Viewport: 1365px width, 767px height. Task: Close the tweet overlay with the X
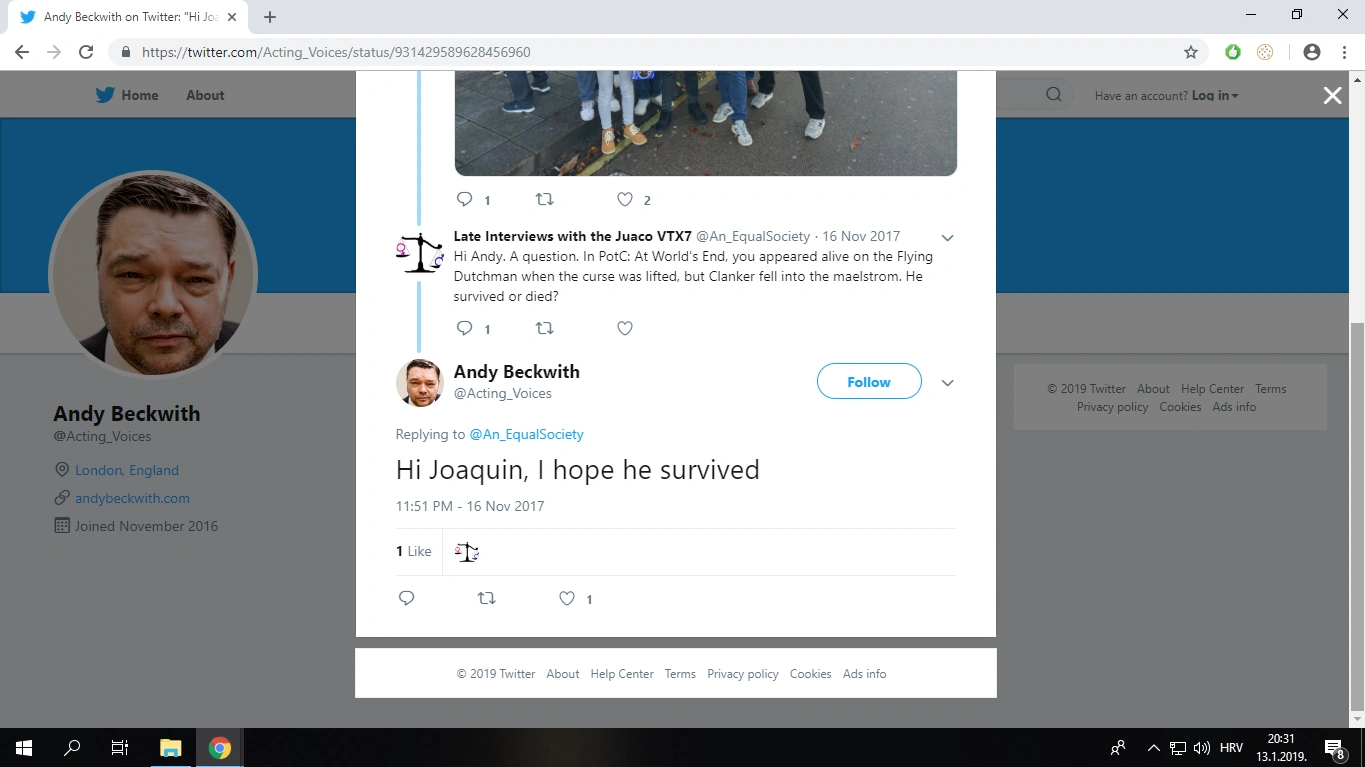pos(1332,95)
